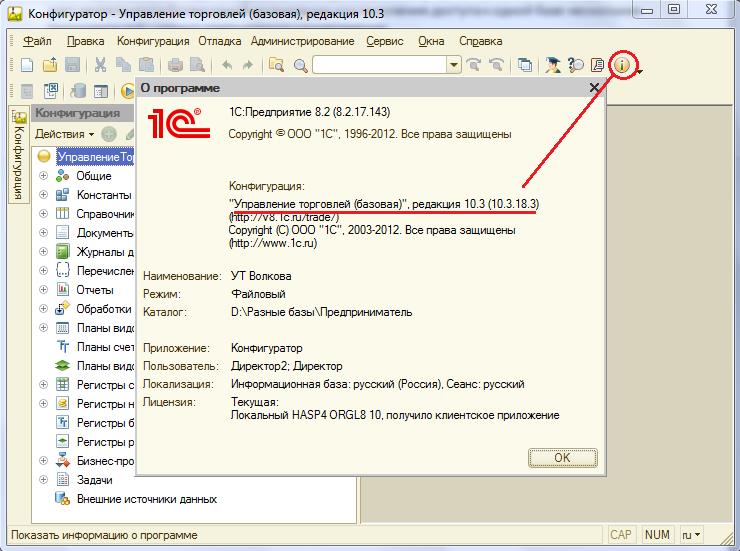740x551 pixels.
Task: Open the toolbar options arrow after info icon
Action: [x=640, y=72]
